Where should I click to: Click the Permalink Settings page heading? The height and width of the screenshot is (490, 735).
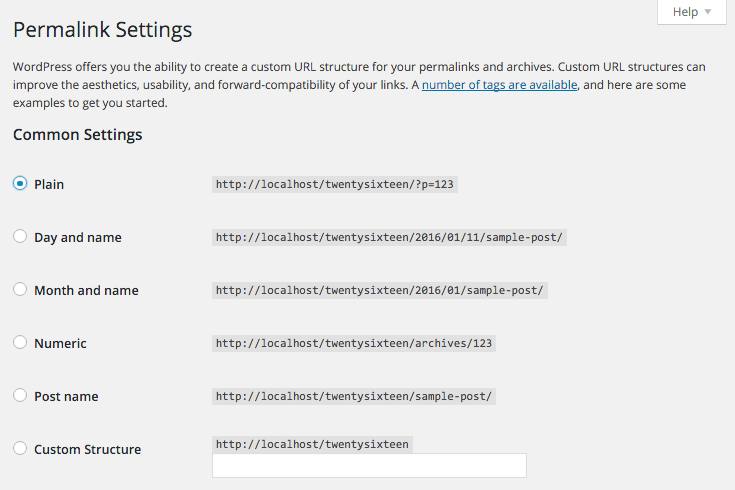[x=103, y=30]
